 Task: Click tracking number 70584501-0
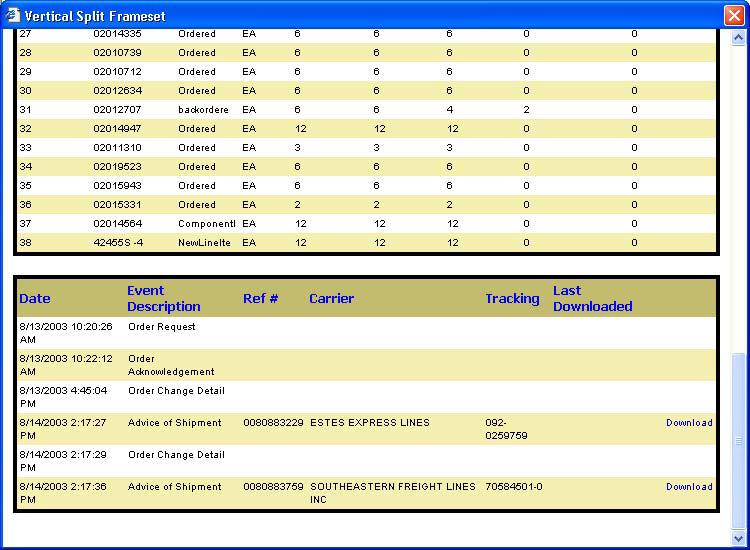[x=514, y=487]
